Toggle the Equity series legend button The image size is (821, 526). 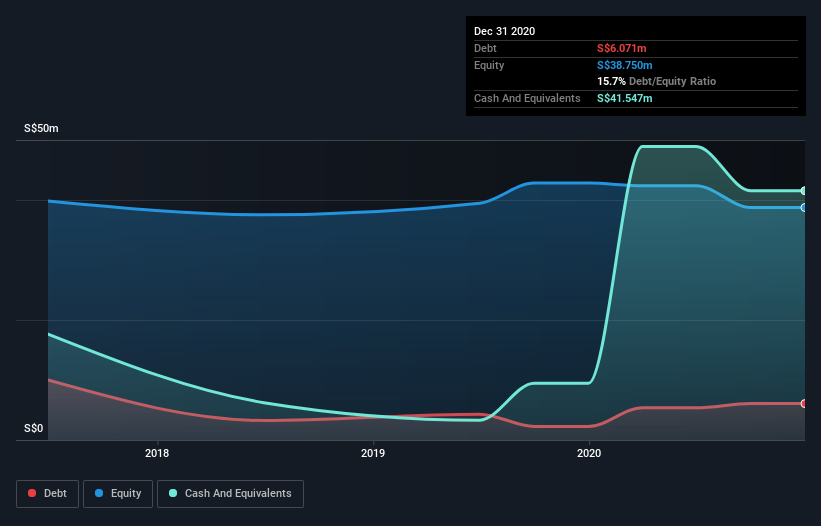(x=118, y=494)
